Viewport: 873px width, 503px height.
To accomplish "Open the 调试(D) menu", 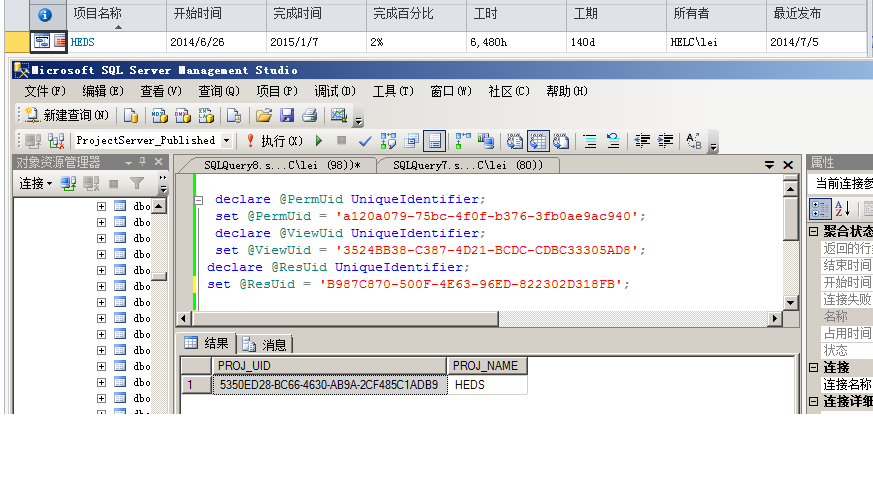I will point(335,91).
